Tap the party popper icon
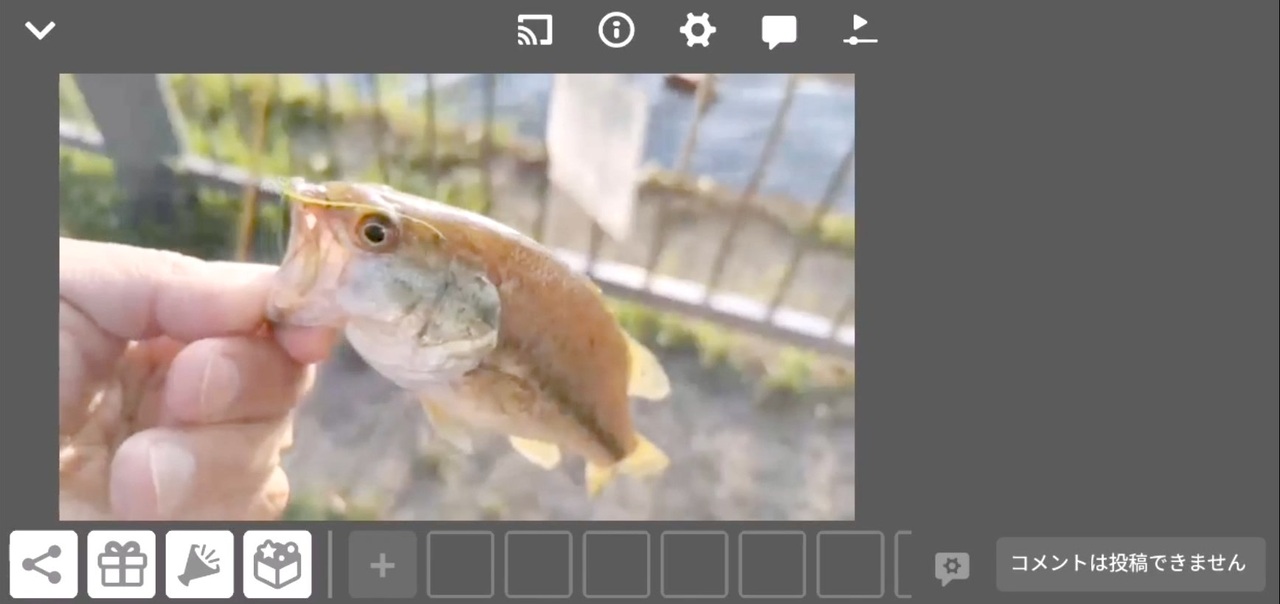Viewport: 1280px width, 604px height. click(200, 565)
